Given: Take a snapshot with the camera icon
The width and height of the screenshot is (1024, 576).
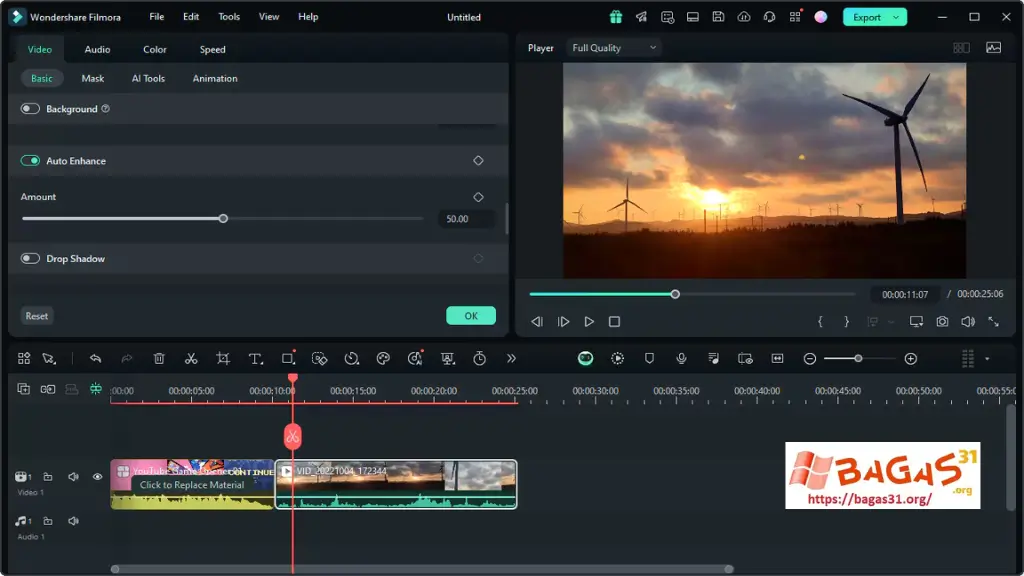Looking at the screenshot, I should 941,321.
